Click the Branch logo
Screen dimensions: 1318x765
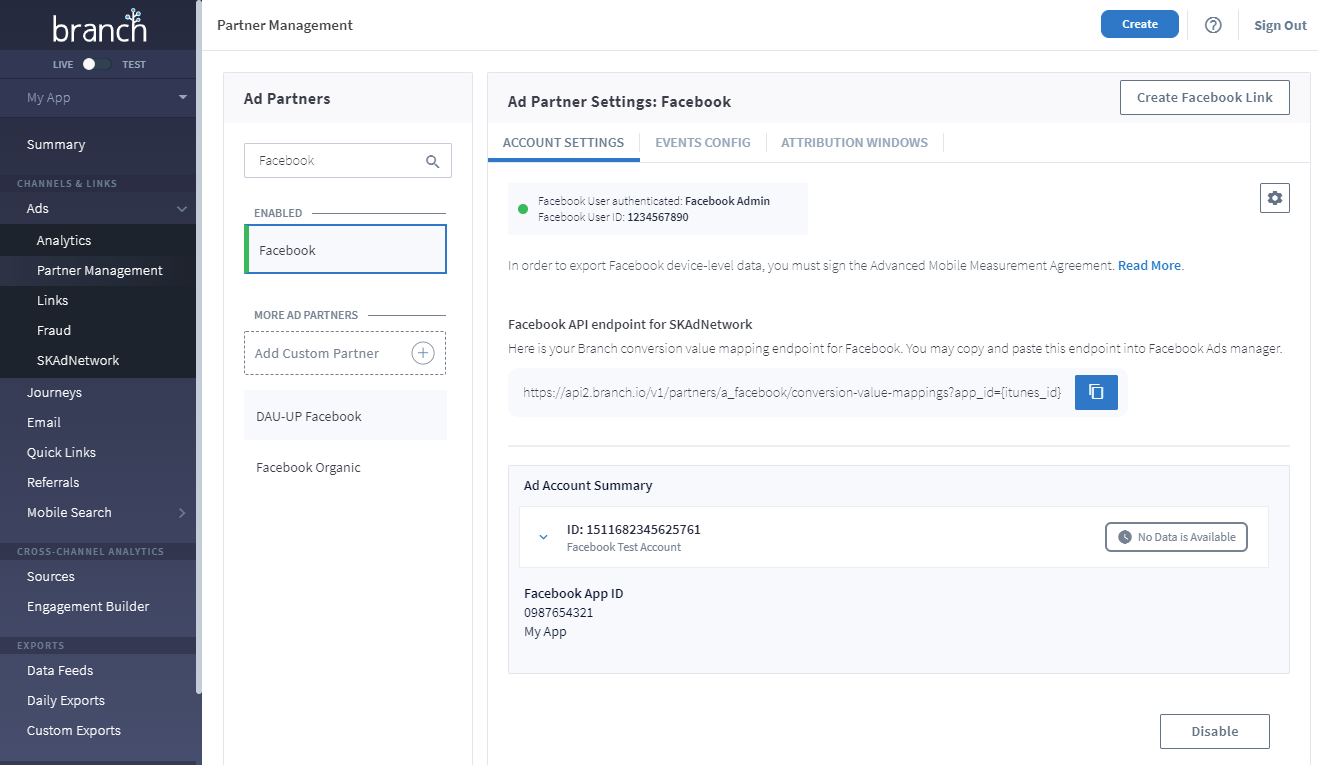[x=99, y=25]
